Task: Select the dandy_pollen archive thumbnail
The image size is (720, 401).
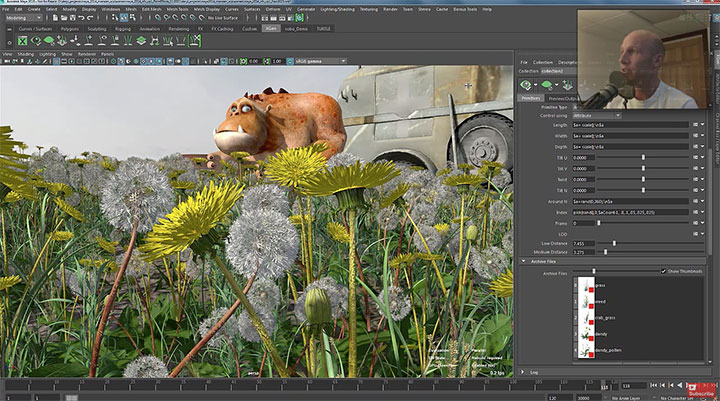Action: click(x=586, y=350)
